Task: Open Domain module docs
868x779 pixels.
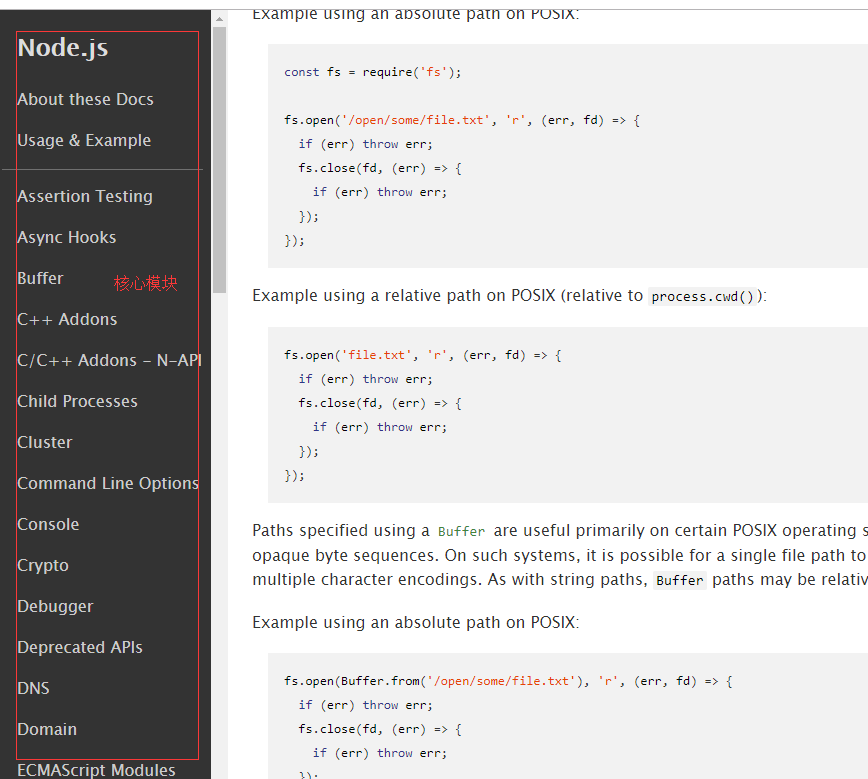Action: 47,729
